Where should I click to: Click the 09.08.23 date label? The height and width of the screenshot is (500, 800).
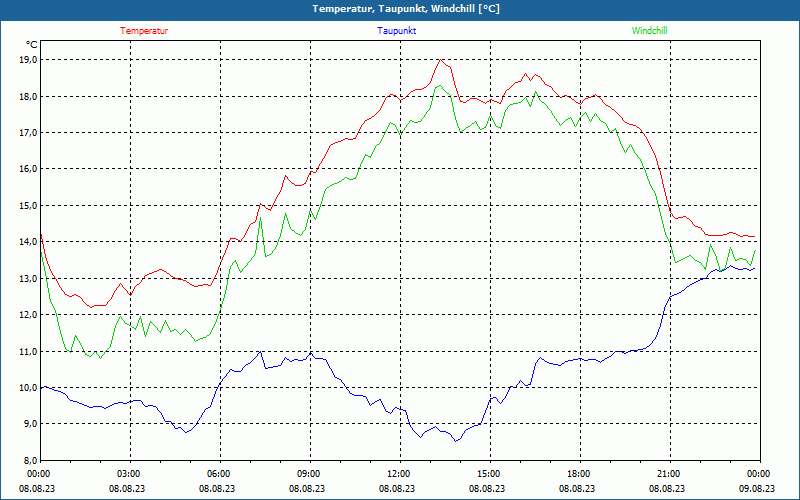tap(759, 488)
